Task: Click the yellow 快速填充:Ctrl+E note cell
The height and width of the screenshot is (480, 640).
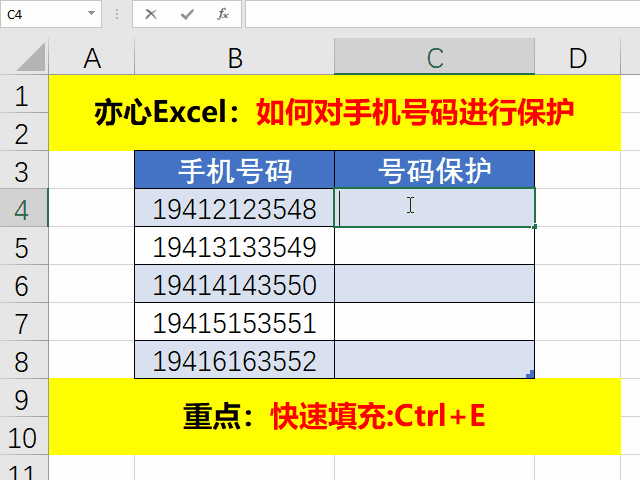Action: pyautogui.click(x=334, y=416)
